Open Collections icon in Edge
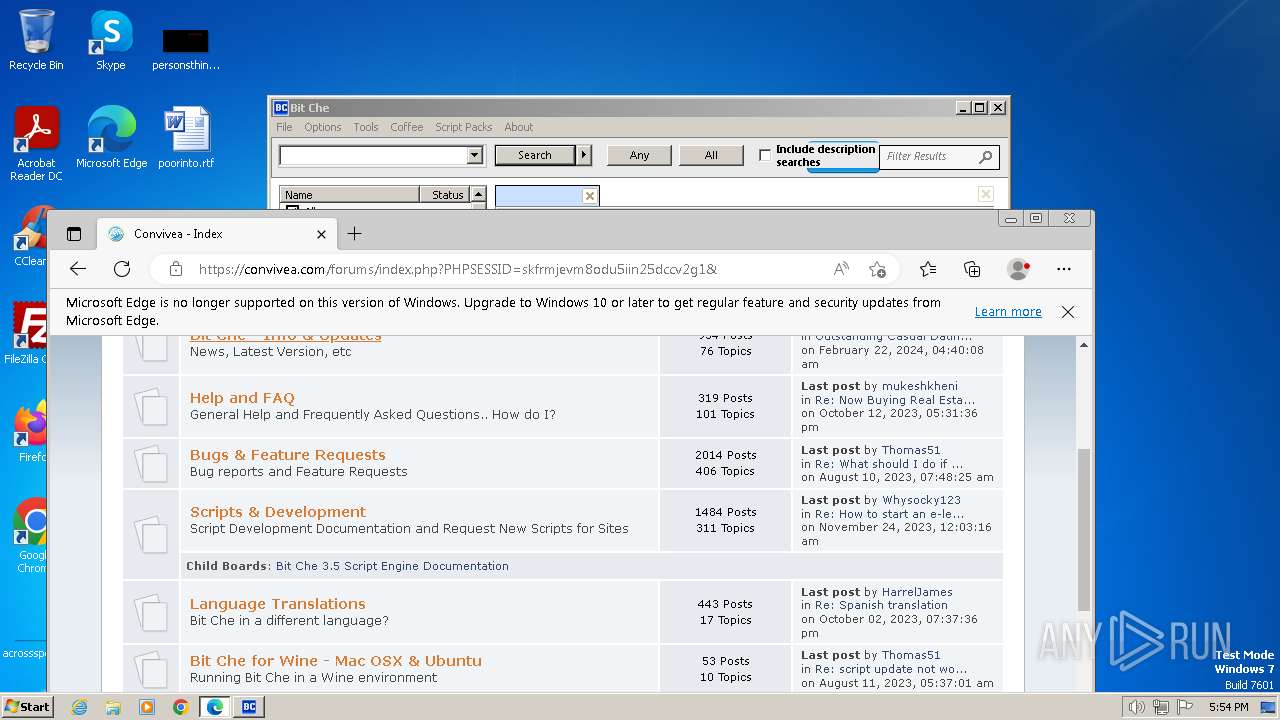 tap(972, 269)
